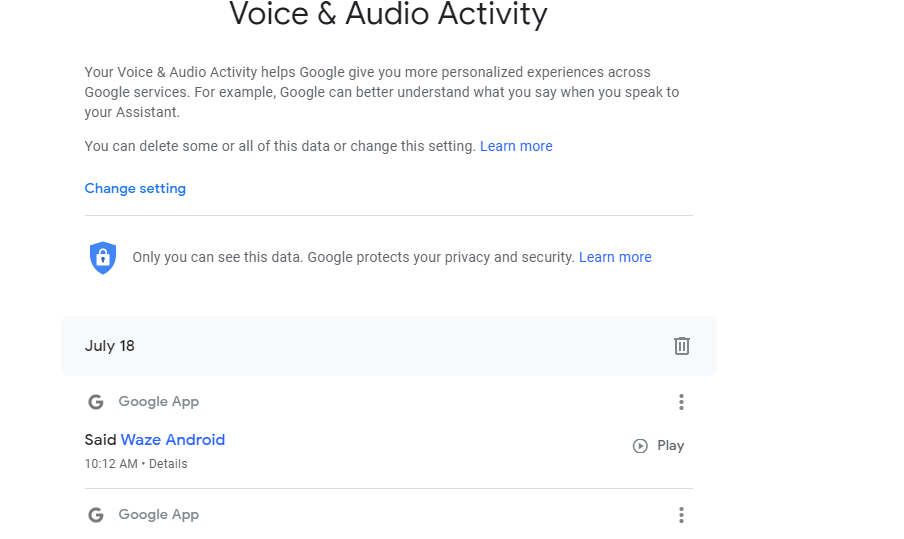Open three-dot menu for the lower Google App entry
The width and height of the screenshot is (904, 539).
click(x=681, y=515)
